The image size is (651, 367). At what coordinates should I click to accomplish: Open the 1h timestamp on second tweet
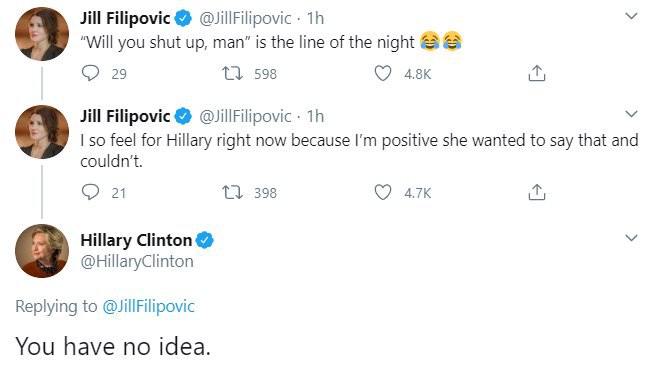pyautogui.click(x=315, y=116)
